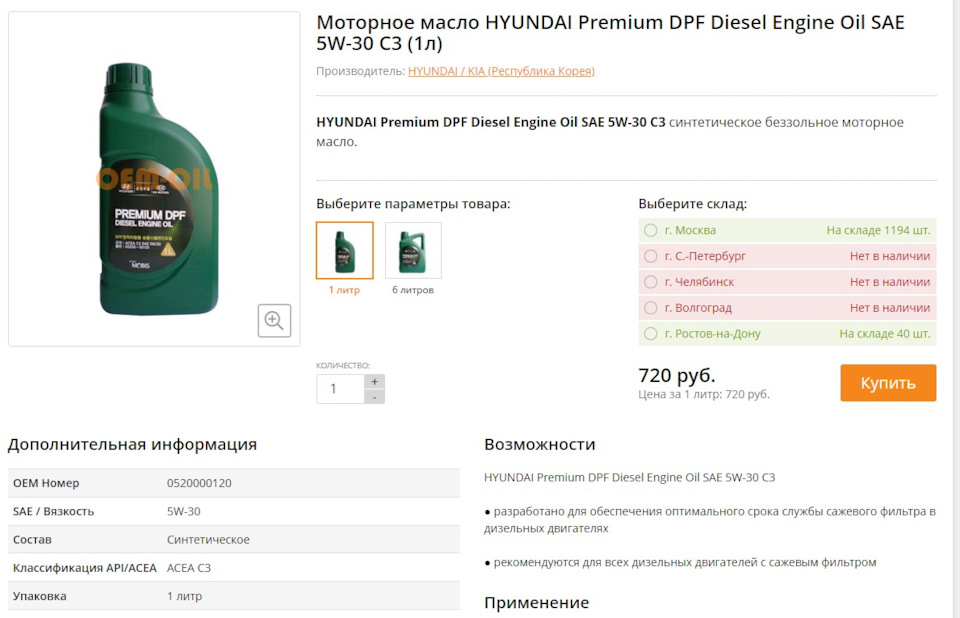Open the HYUNDAI / KIA manufacturer link
The width and height of the screenshot is (960, 618).
tap(501, 71)
